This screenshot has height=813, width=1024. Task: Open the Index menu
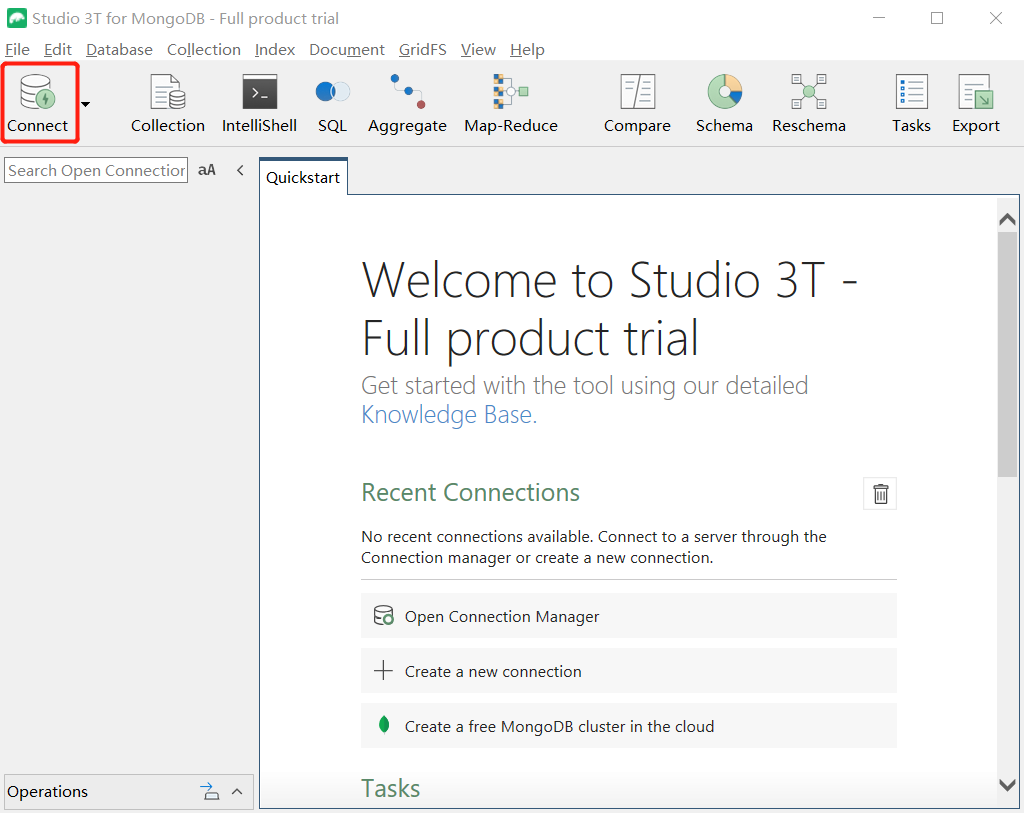(275, 50)
